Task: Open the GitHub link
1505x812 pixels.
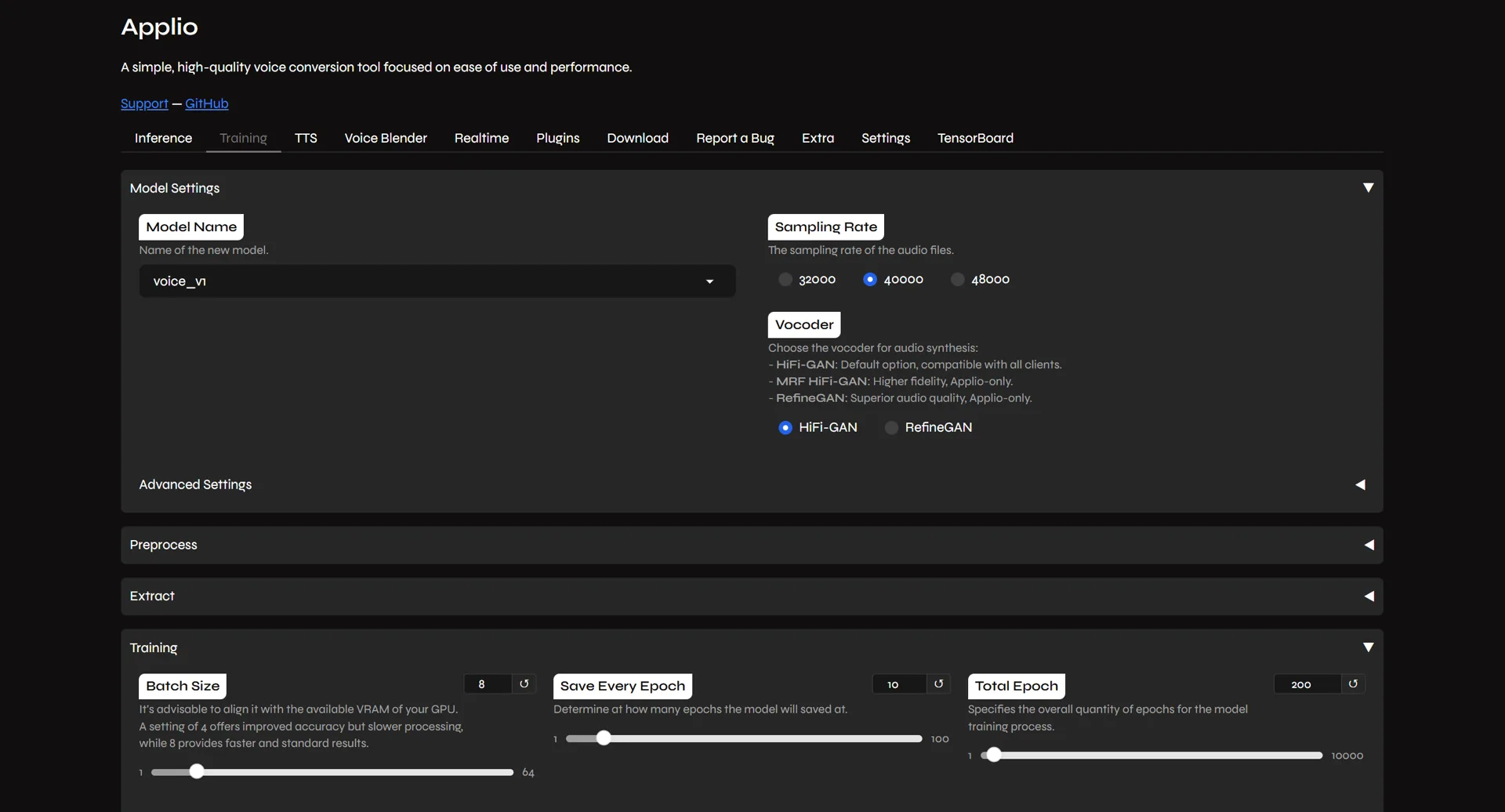Action: pyautogui.click(x=207, y=103)
